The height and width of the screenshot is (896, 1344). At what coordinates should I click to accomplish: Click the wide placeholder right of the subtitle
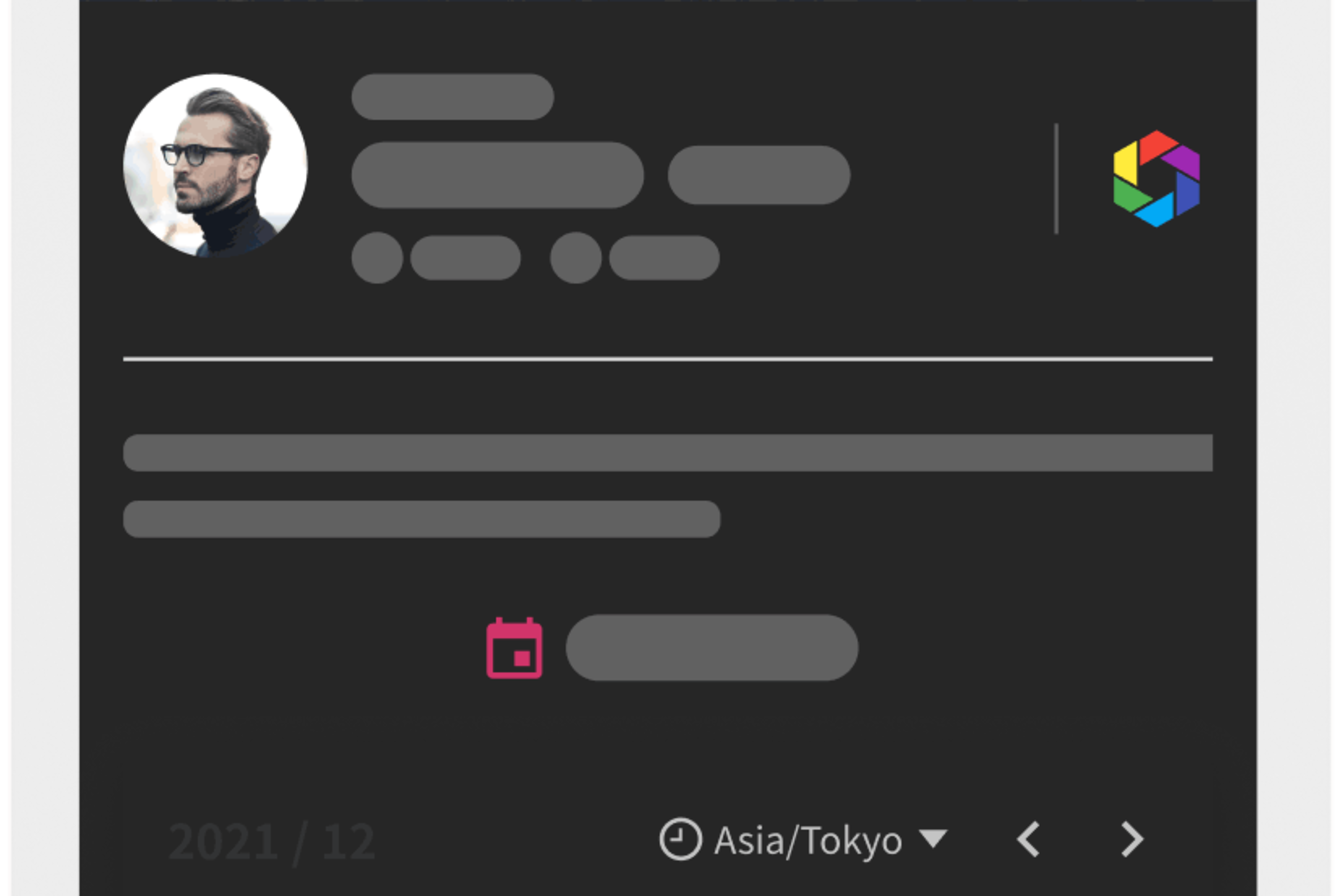pos(759,174)
